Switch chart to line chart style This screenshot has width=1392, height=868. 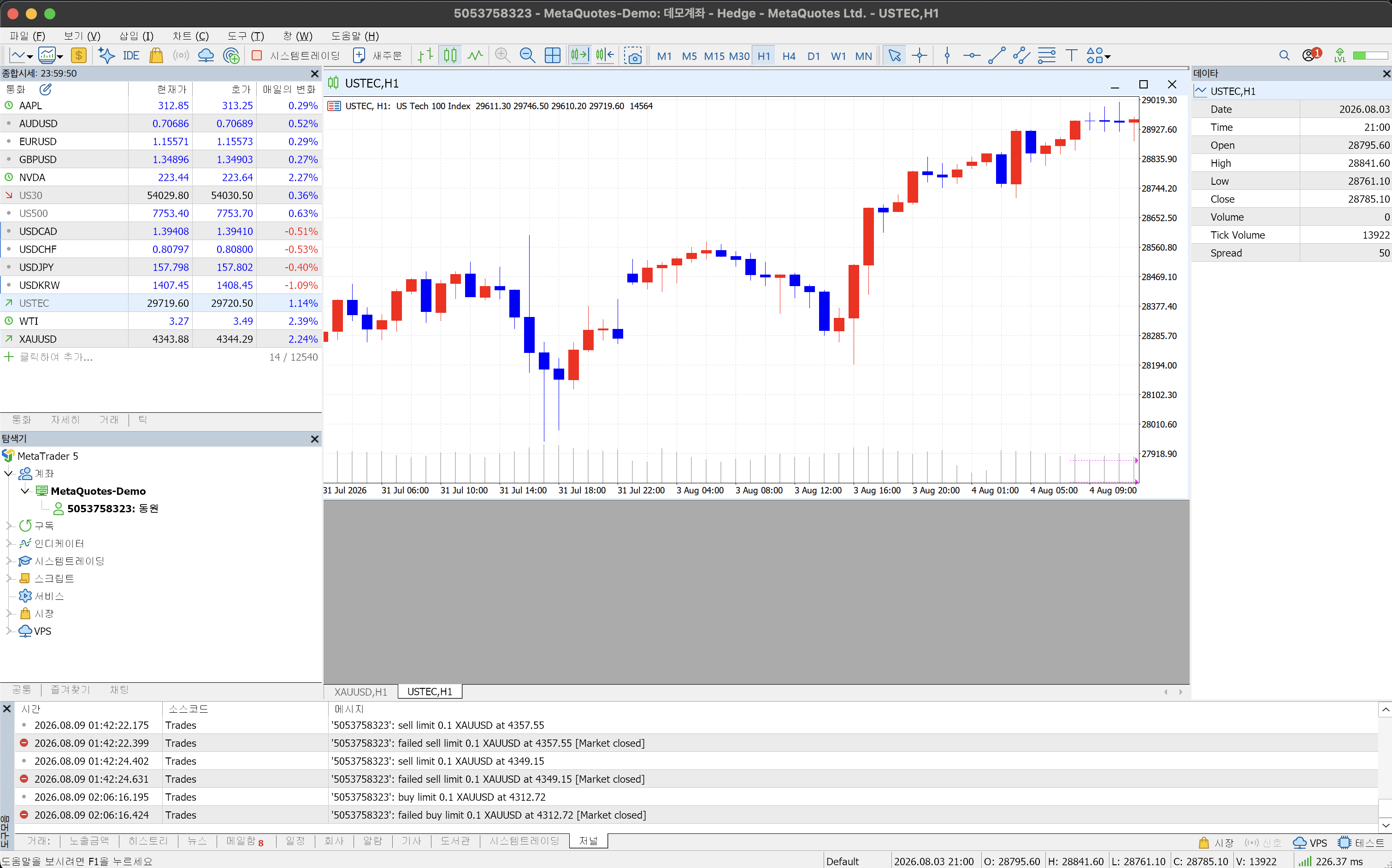475,56
